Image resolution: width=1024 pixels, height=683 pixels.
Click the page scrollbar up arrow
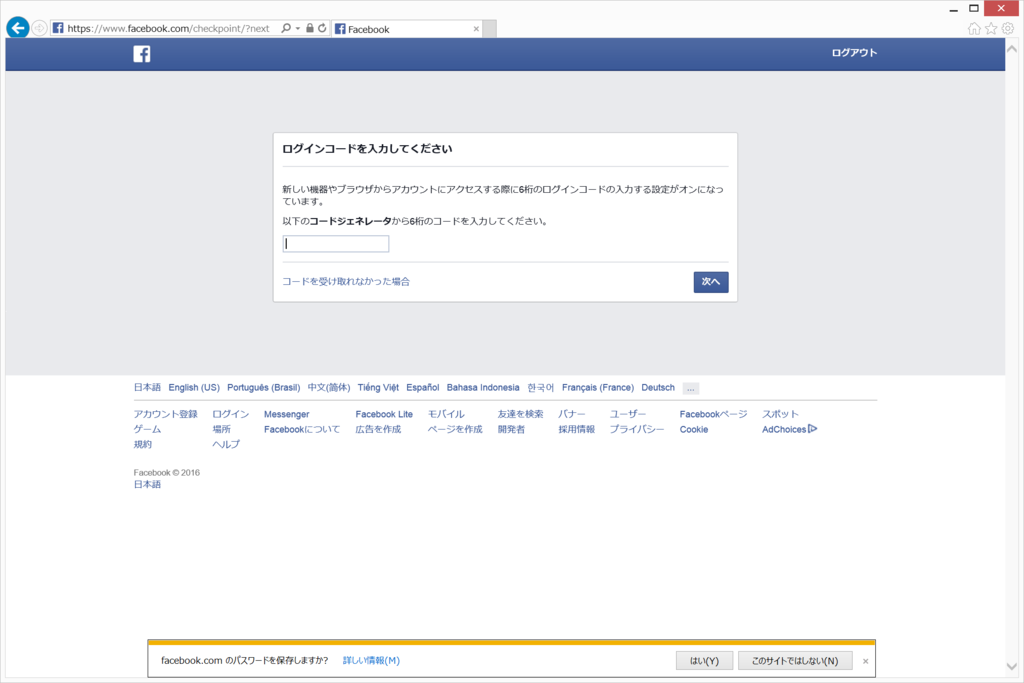(1012, 48)
